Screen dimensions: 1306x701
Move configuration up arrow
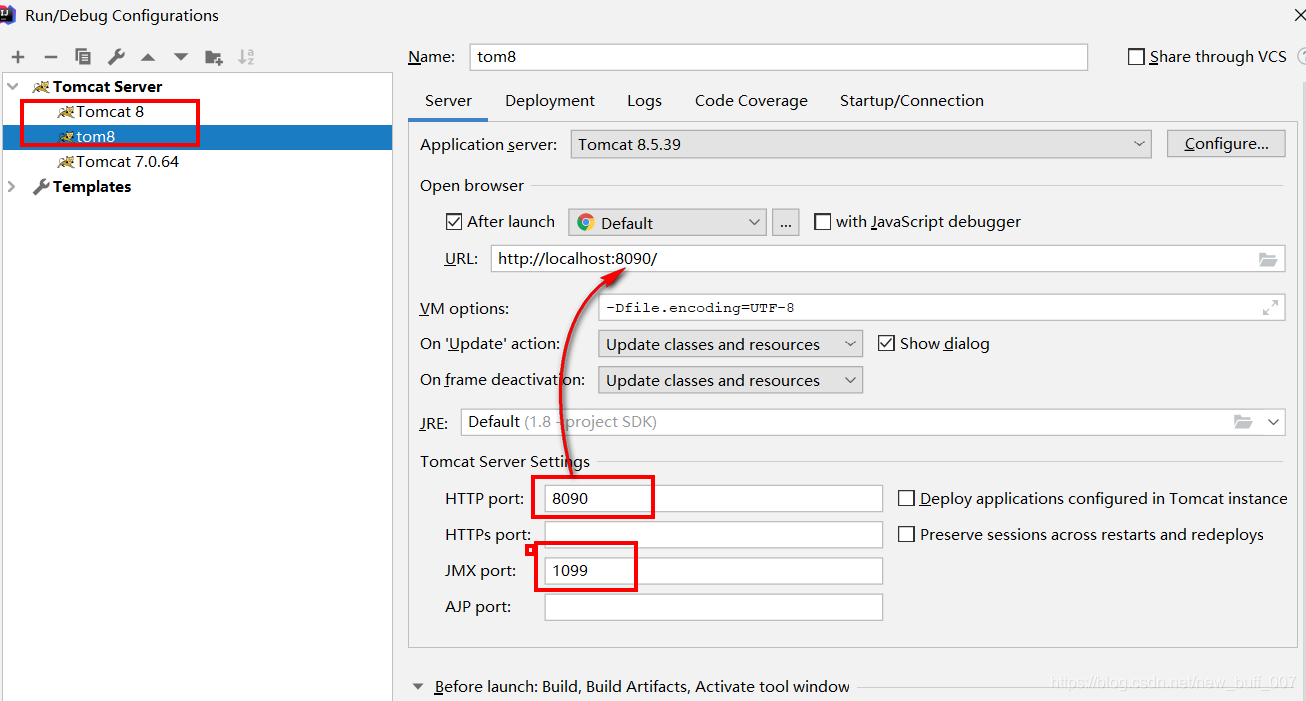(148, 57)
